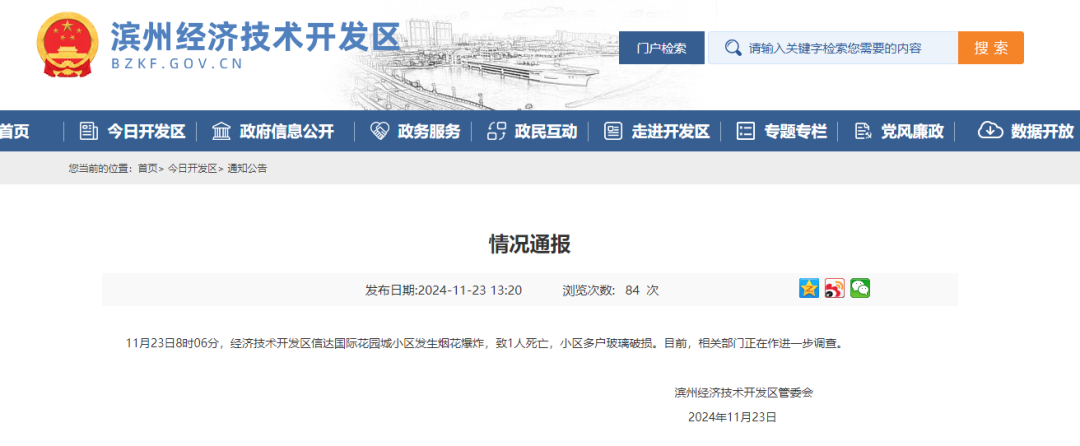Click the magnifier icon in search box
Image resolution: width=1080 pixels, height=446 pixels.
pyautogui.click(x=732, y=47)
